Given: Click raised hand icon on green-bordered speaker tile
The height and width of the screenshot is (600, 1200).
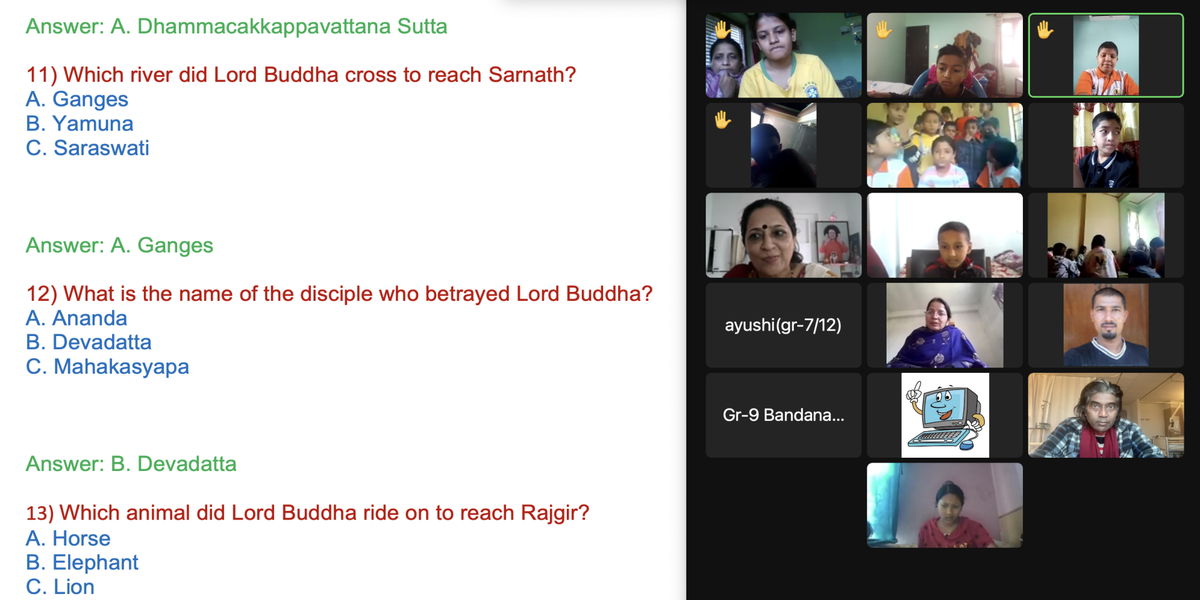Looking at the screenshot, I should pyautogui.click(x=1045, y=30).
